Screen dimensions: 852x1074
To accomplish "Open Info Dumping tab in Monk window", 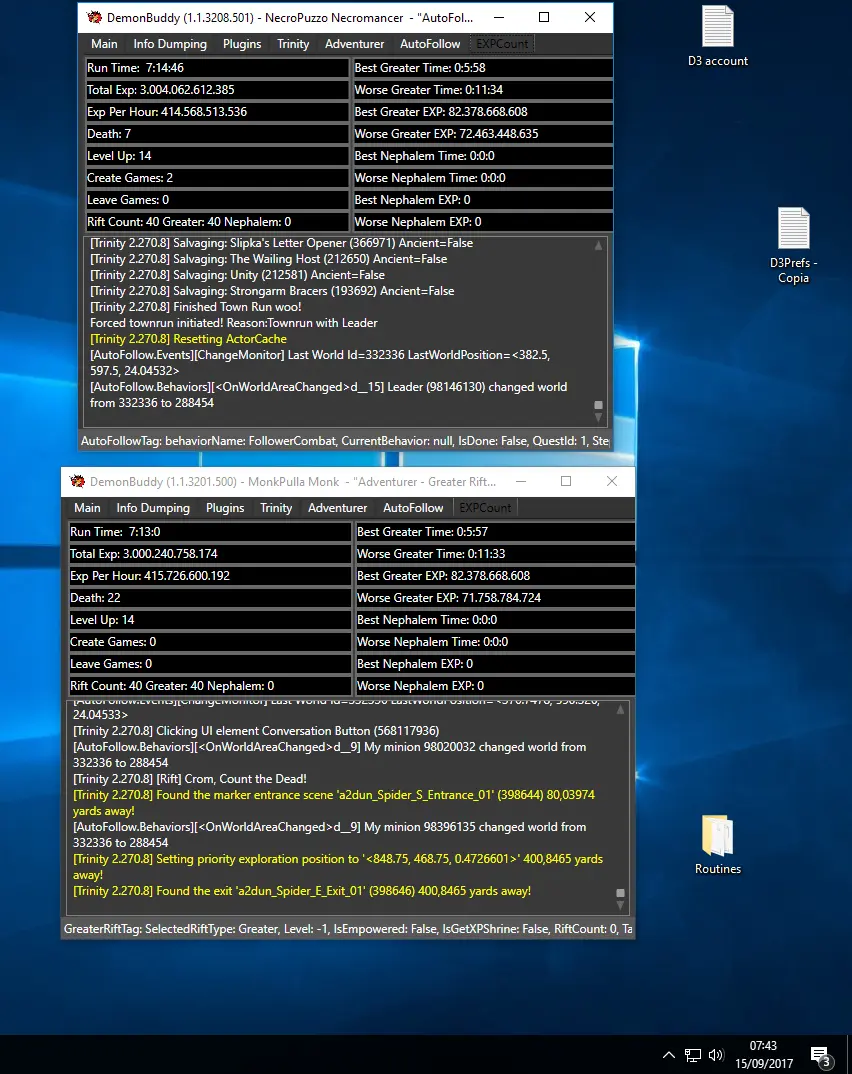I will pos(153,508).
